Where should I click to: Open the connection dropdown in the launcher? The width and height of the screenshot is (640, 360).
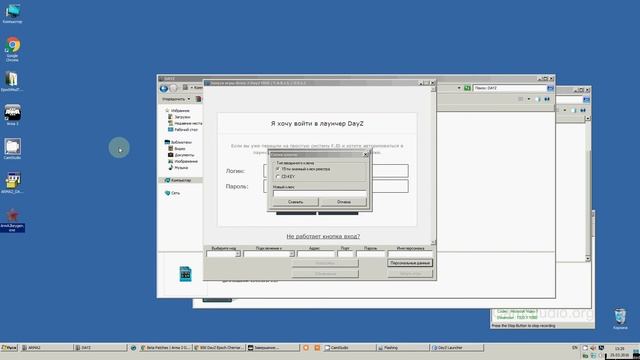[x=291, y=254]
